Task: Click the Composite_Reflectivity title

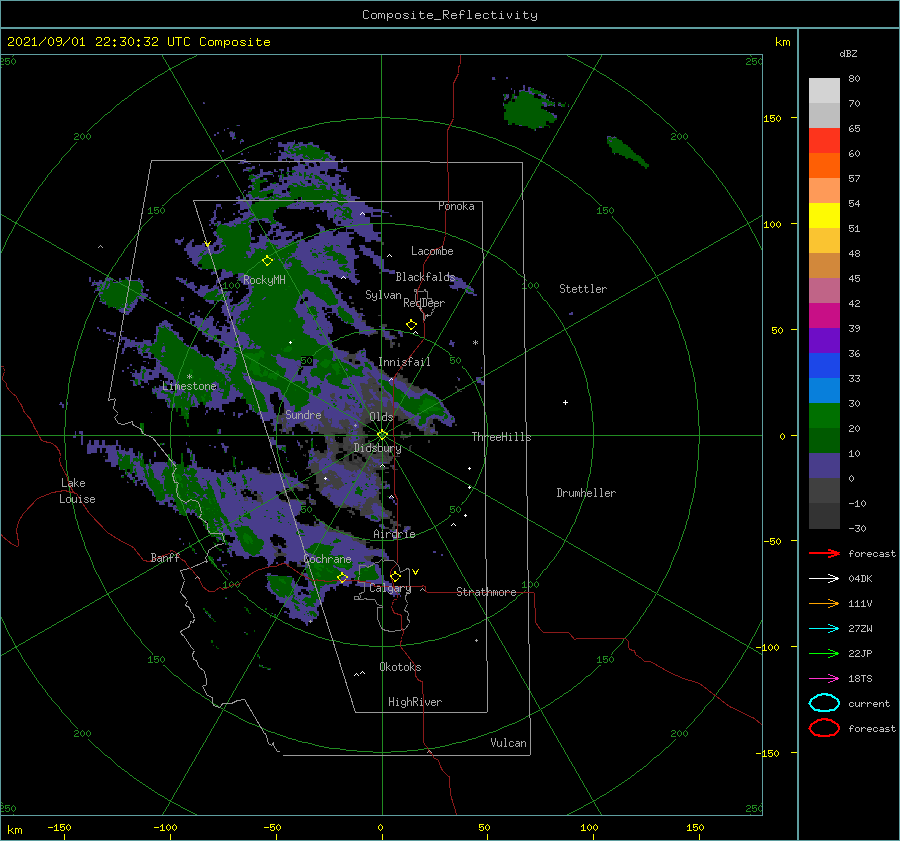Action: 450,15
